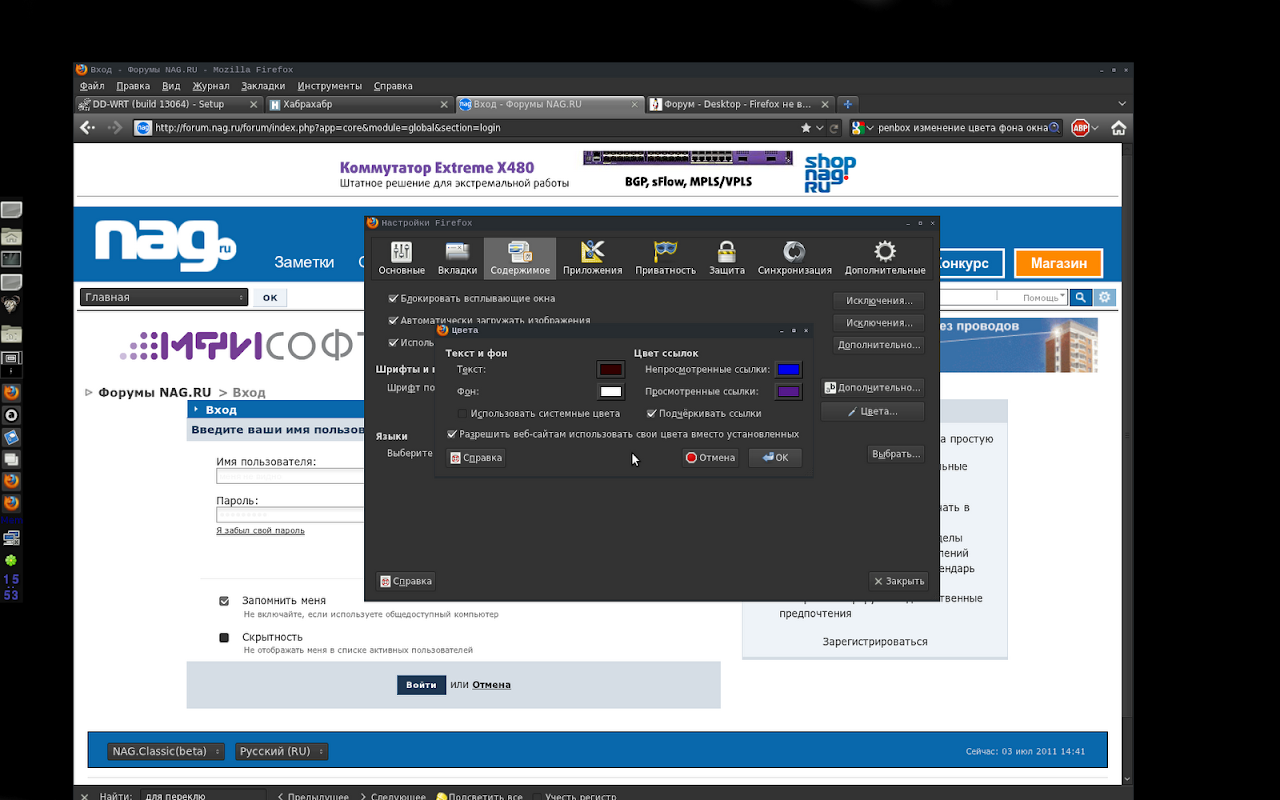Pick the unvisited links color swatch
Screen dimensions: 1280x800
(789, 370)
